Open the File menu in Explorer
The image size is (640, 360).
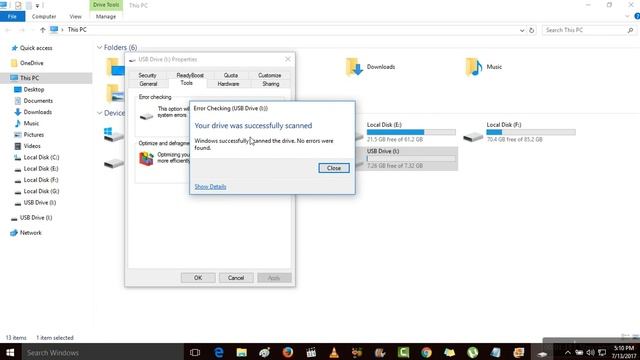[x=12, y=16]
